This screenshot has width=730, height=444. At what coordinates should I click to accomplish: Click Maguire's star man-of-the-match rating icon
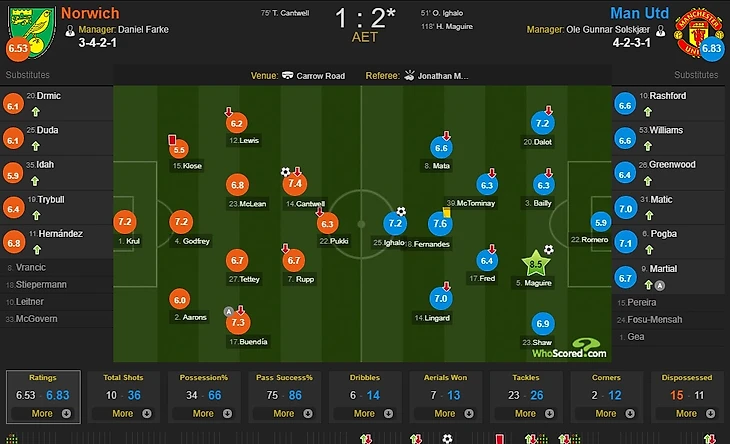point(538,264)
